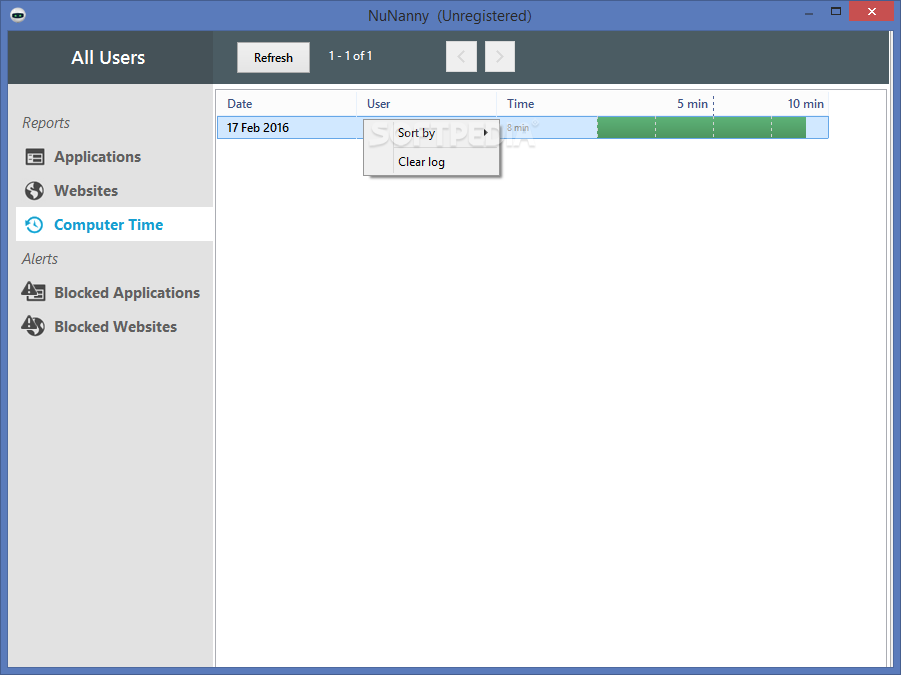Click the 1 - 1 of 1 page counter

click(x=351, y=56)
